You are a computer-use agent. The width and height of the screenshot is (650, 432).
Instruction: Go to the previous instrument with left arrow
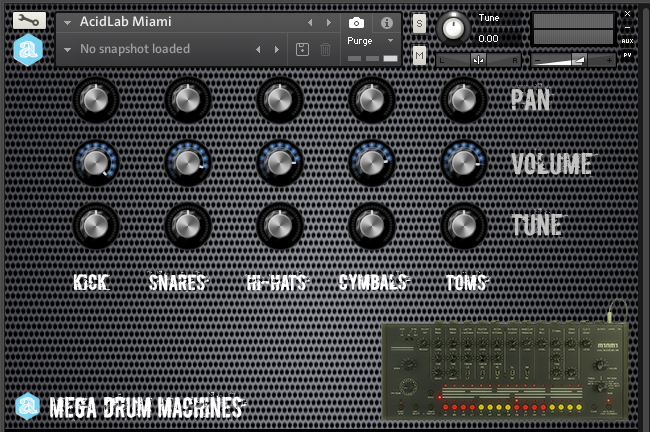click(x=310, y=22)
